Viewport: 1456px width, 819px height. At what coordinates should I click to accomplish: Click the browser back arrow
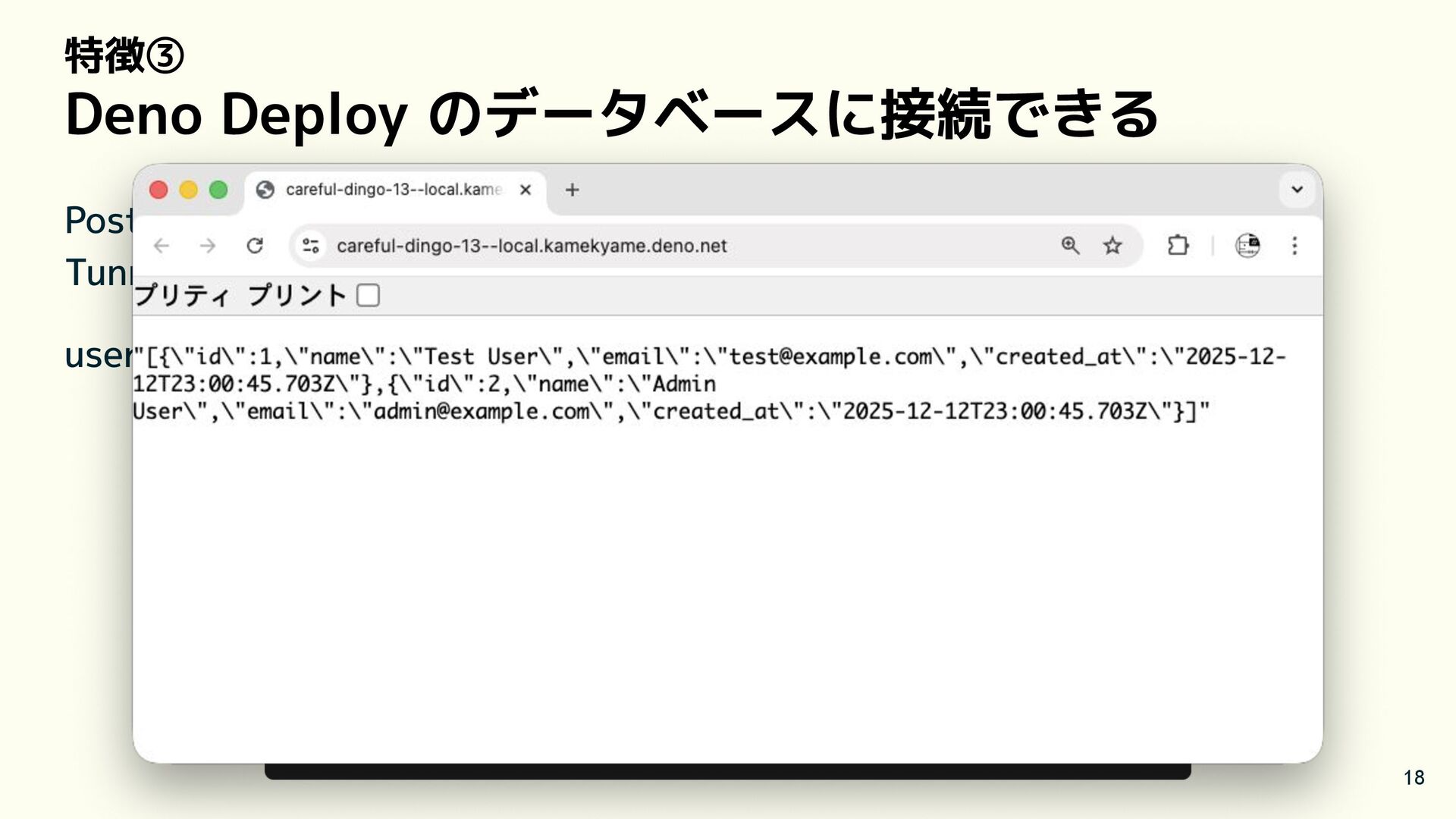pos(162,246)
